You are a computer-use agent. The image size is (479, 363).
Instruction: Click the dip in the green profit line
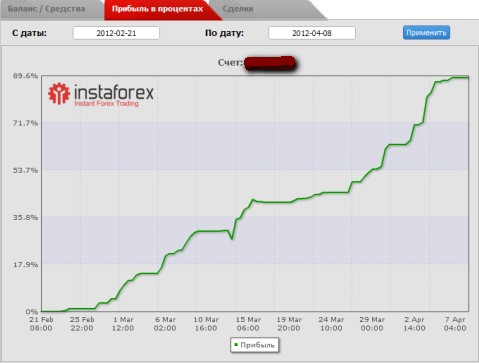pos(232,238)
